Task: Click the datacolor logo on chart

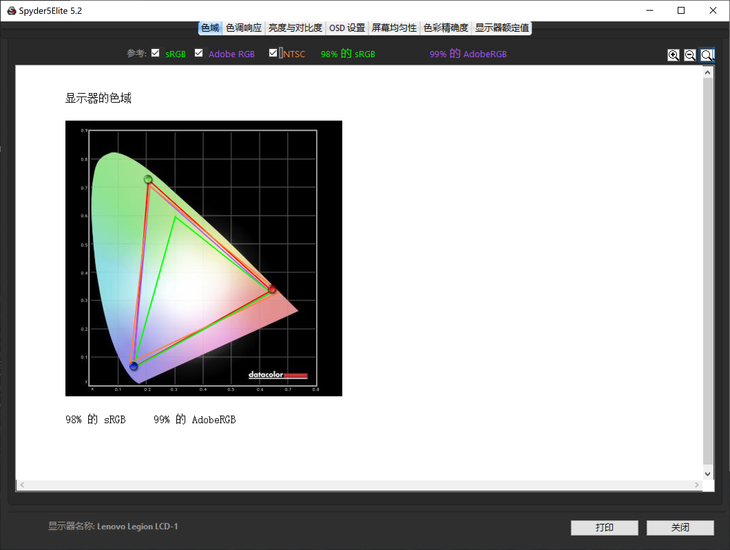Action: (278, 374)
